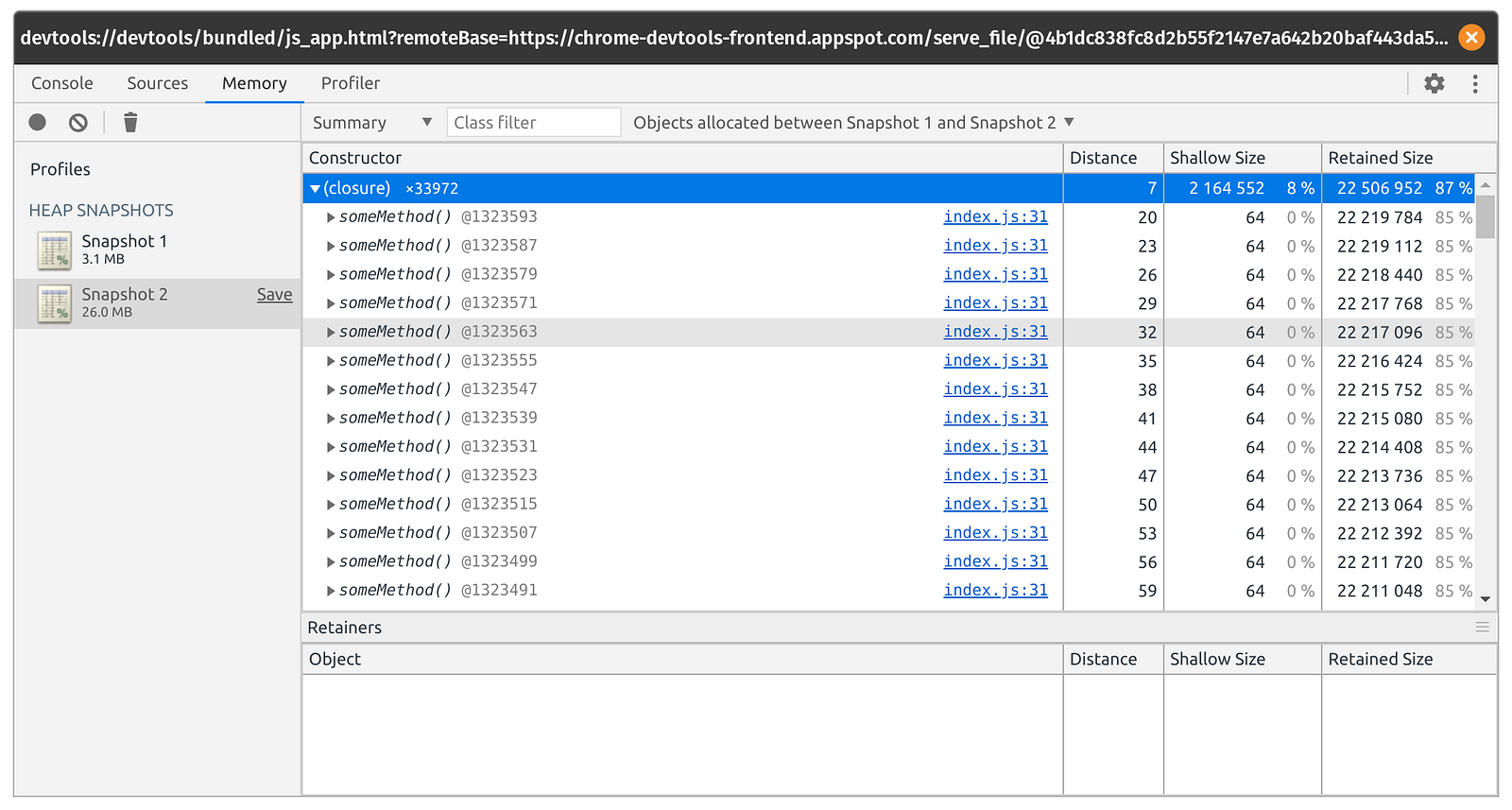Expand someMethod() @1323579 row
Screen dimensions: 1512x810
[x=331, y=274]
